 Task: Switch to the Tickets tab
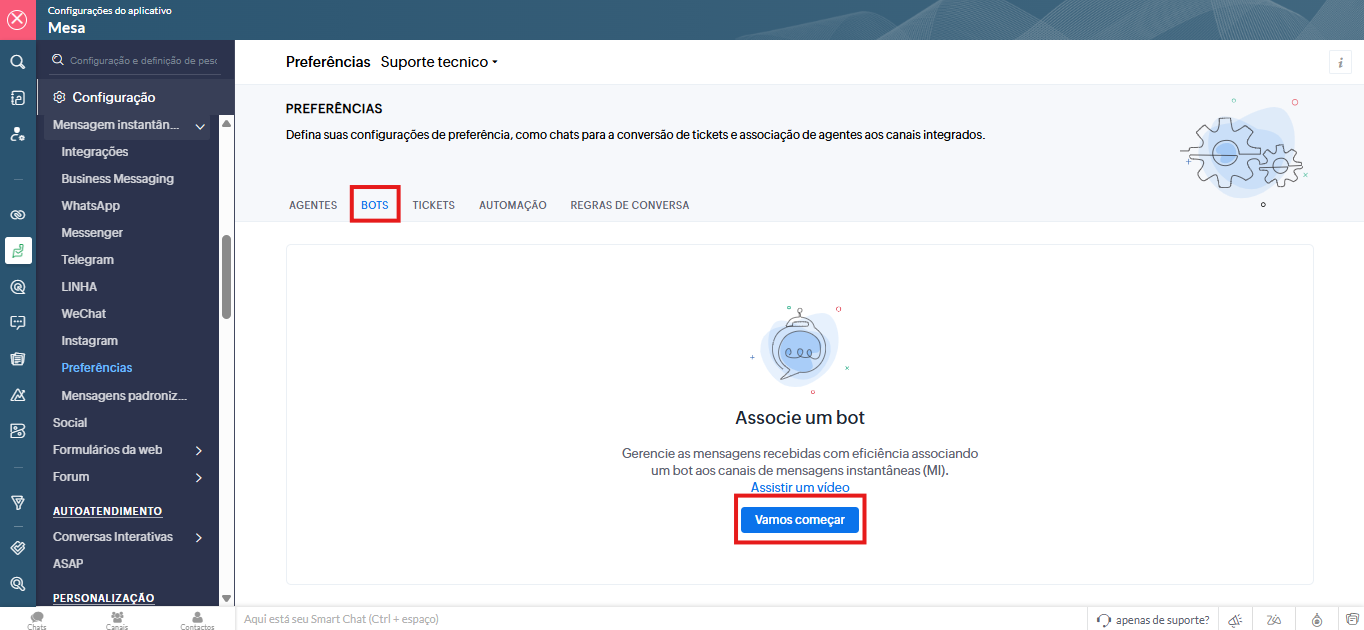tap(433, 205)
